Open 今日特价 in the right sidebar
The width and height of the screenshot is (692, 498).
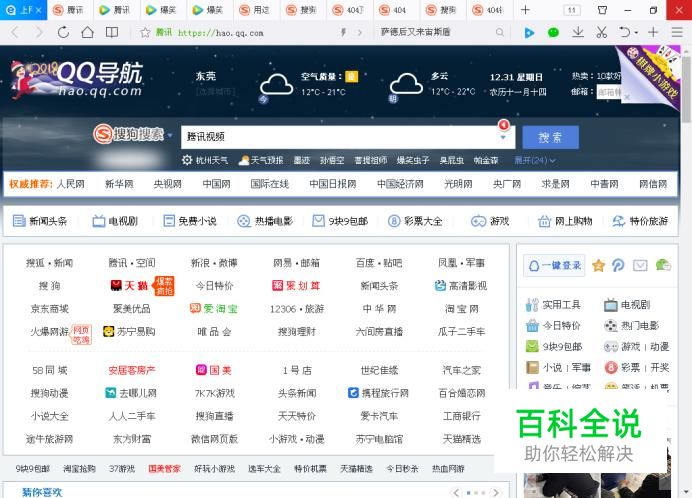(x=553, y=326)
